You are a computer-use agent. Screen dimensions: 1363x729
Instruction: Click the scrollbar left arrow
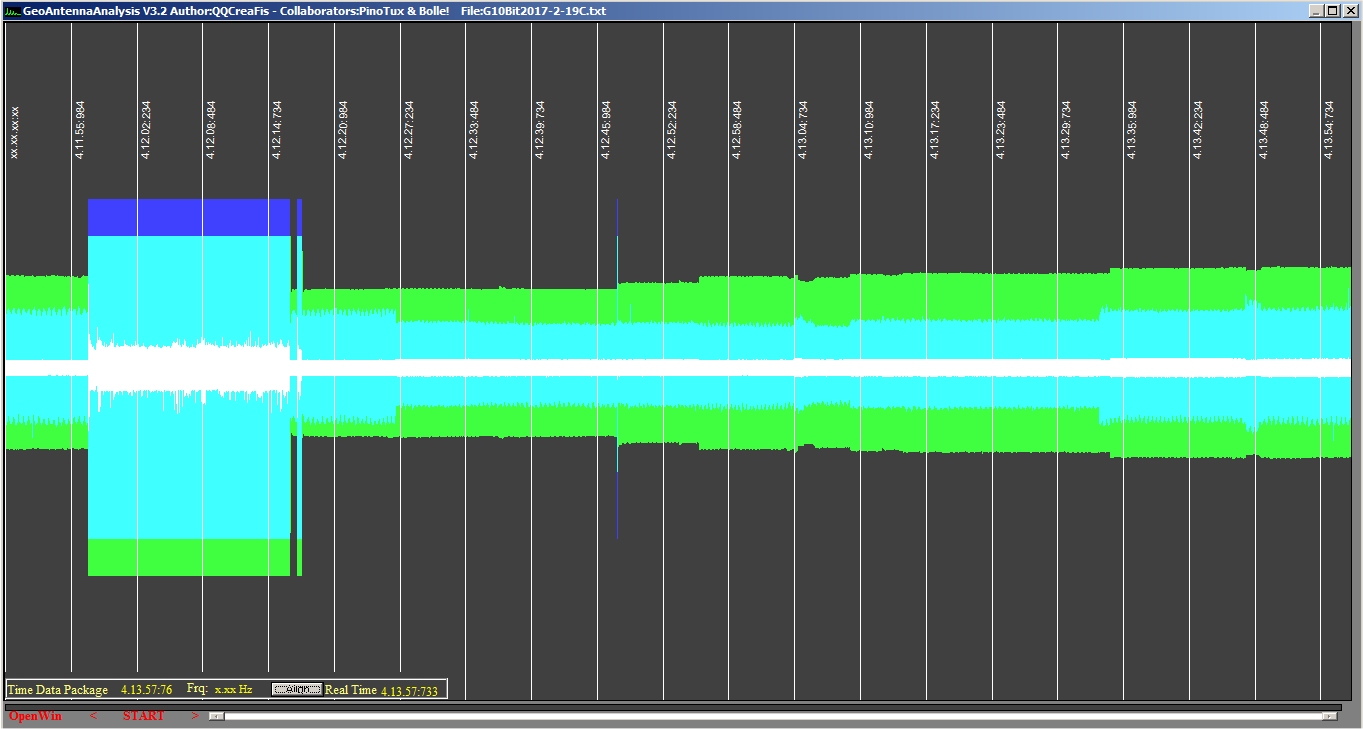[216, 716]
